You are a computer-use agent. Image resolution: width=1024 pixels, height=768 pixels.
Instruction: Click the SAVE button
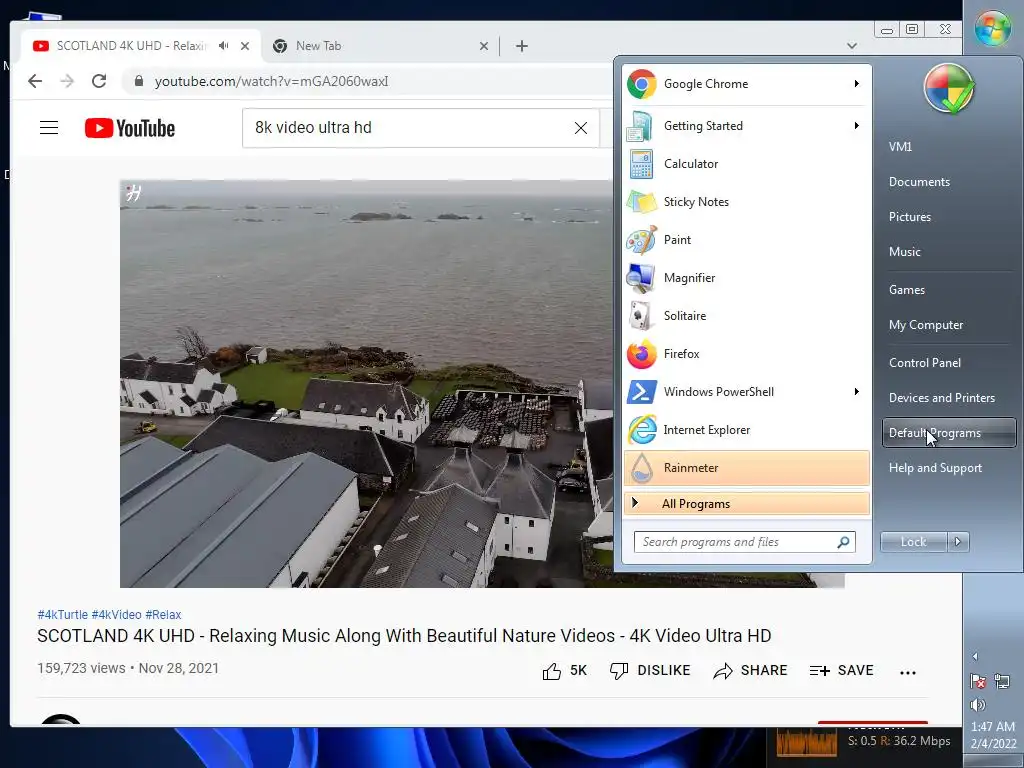click(x=842, y=671)
